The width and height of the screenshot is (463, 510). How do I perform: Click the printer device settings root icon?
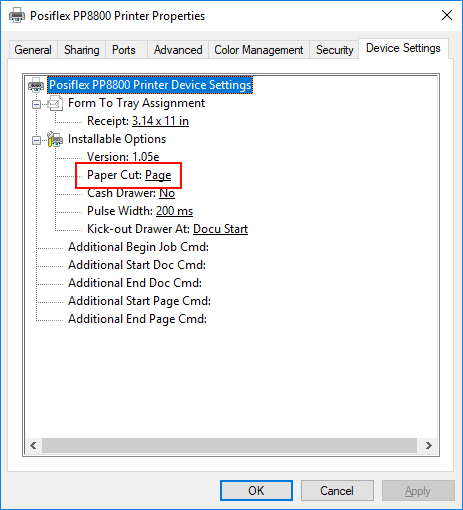(x=36, y=85)
